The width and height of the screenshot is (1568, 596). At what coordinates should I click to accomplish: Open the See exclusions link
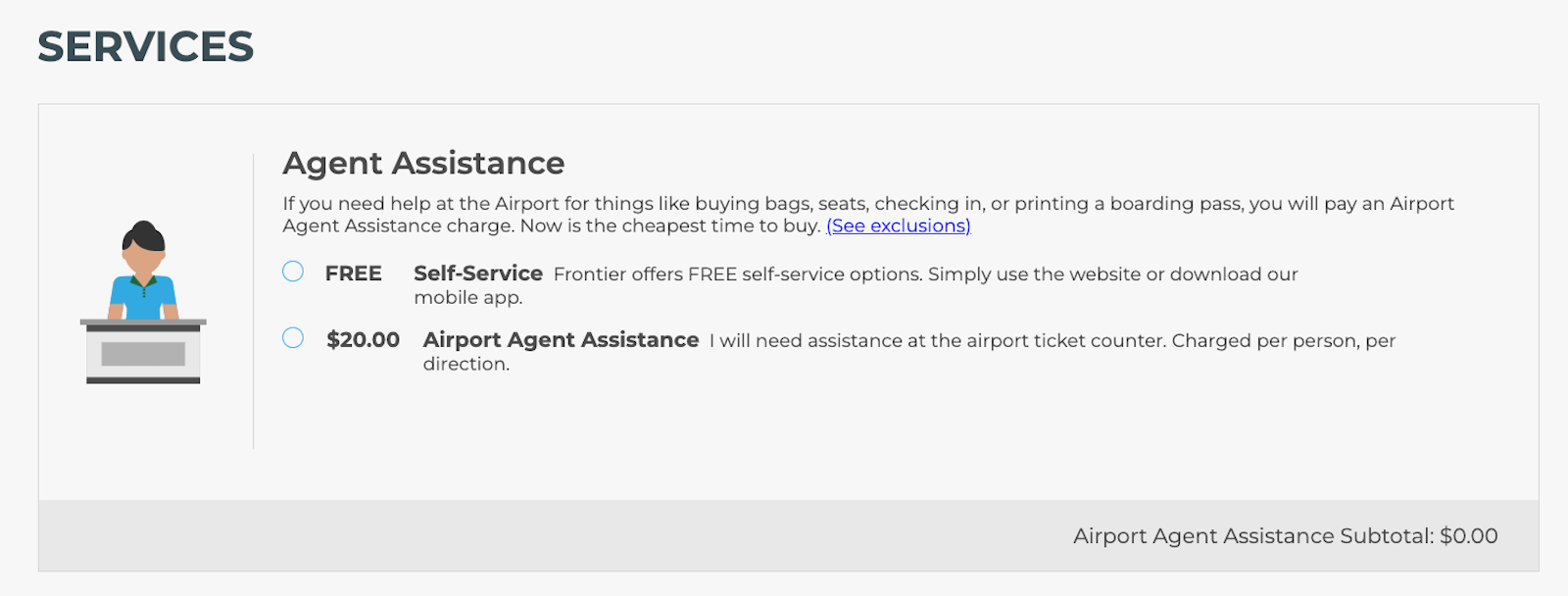[898, 226]
